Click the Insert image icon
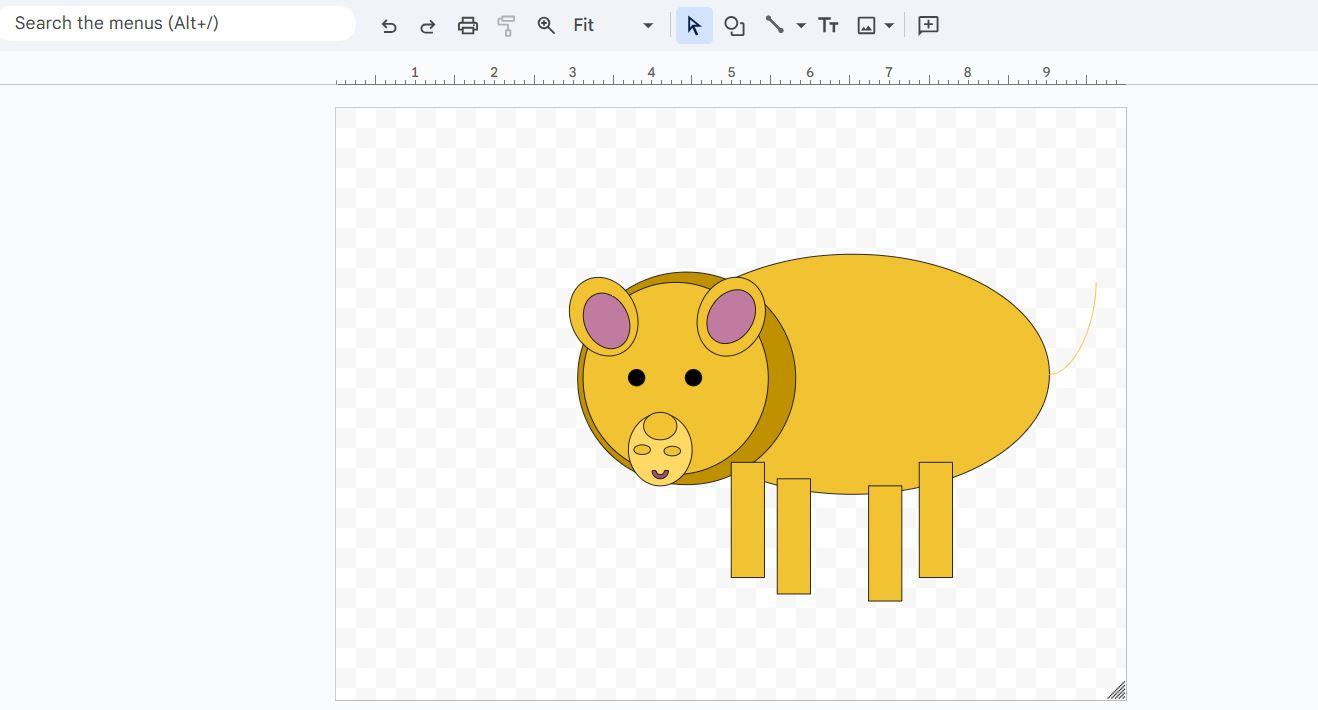1318x710 pixels. (x=866, y=26)
